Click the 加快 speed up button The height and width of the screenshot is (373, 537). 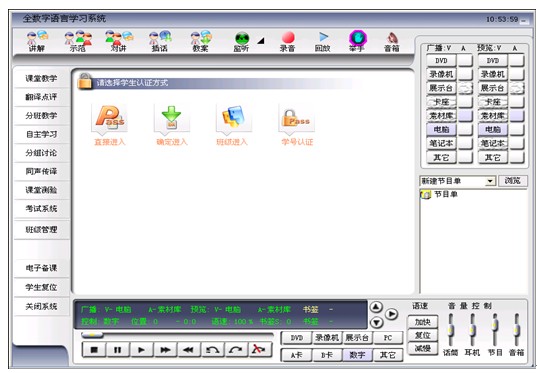[x=423, y=322]
